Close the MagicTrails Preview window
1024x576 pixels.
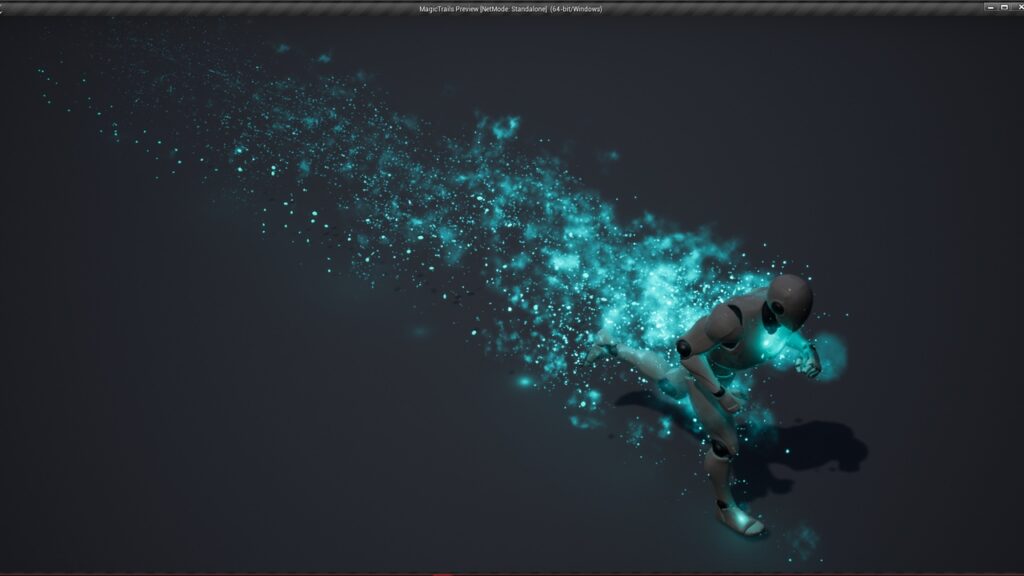tap(1017, 7)
